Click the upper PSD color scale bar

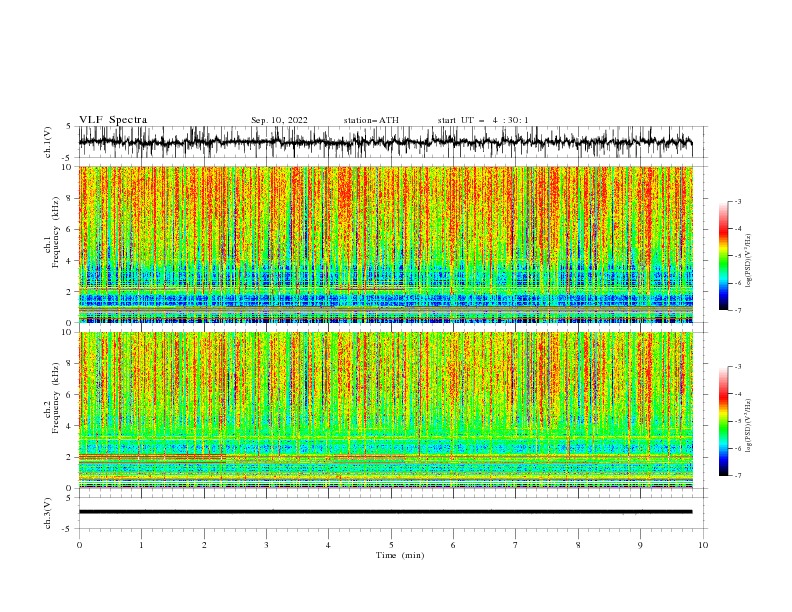[723, 256]
